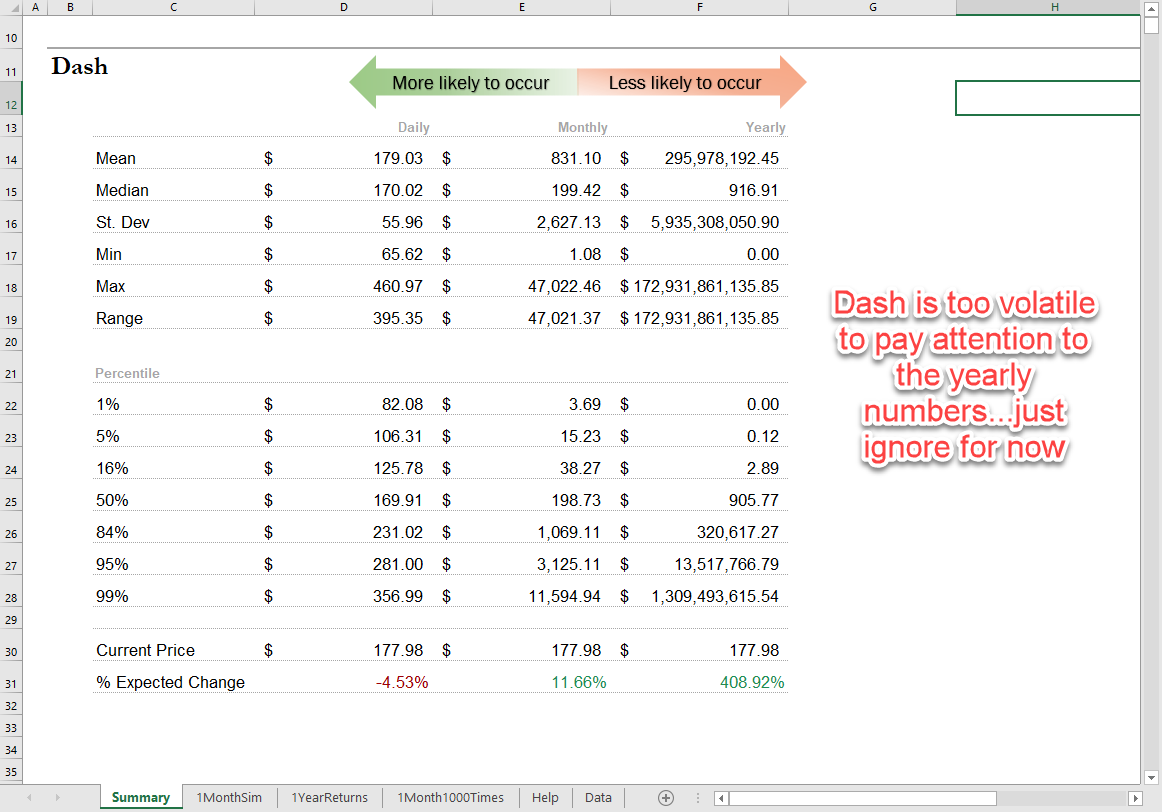Click monthly median value 199.42
Image resolution: width=1162 pixels, height=812 pixels.
pos(576,190)
